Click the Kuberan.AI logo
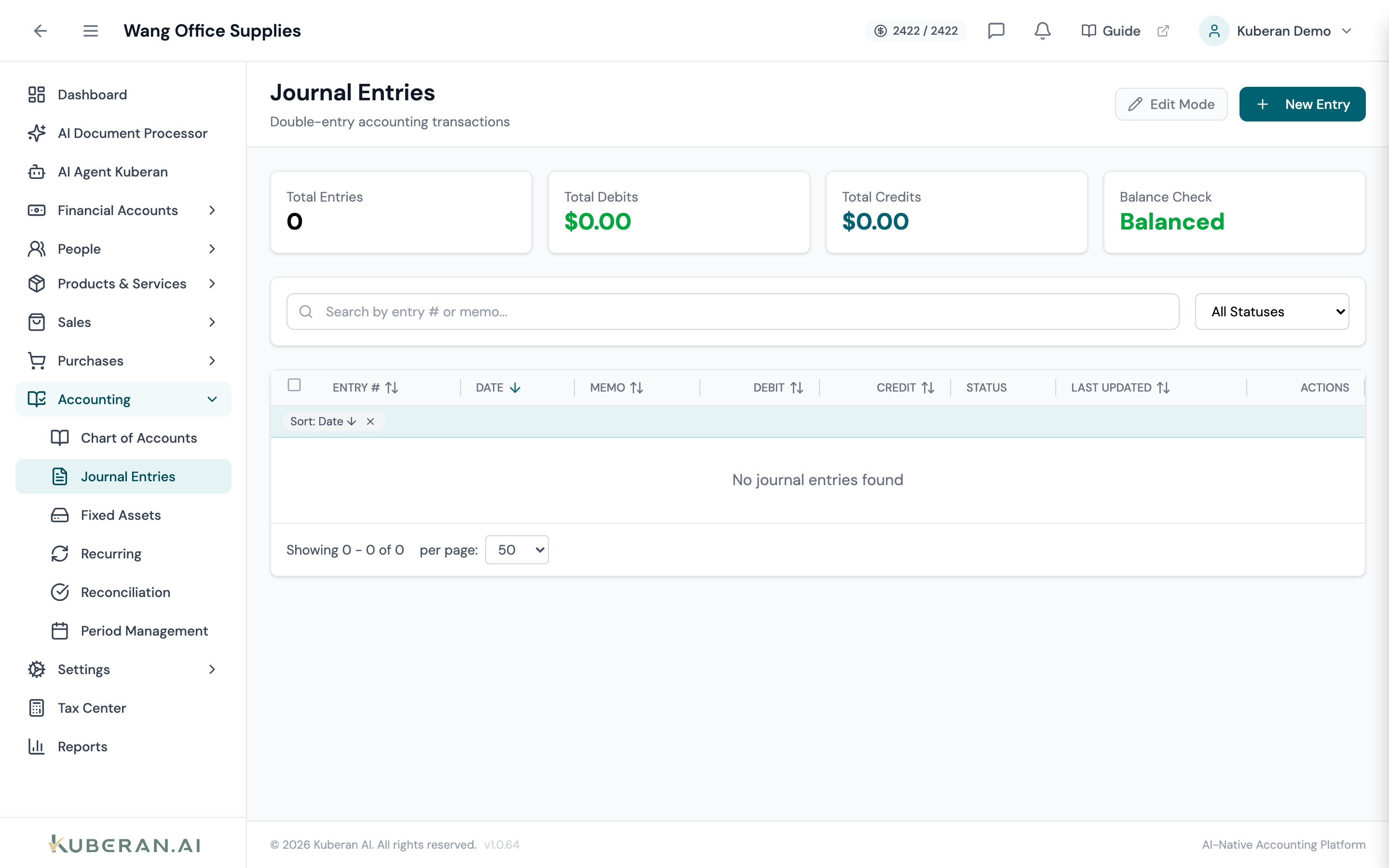 click(124, 844)
